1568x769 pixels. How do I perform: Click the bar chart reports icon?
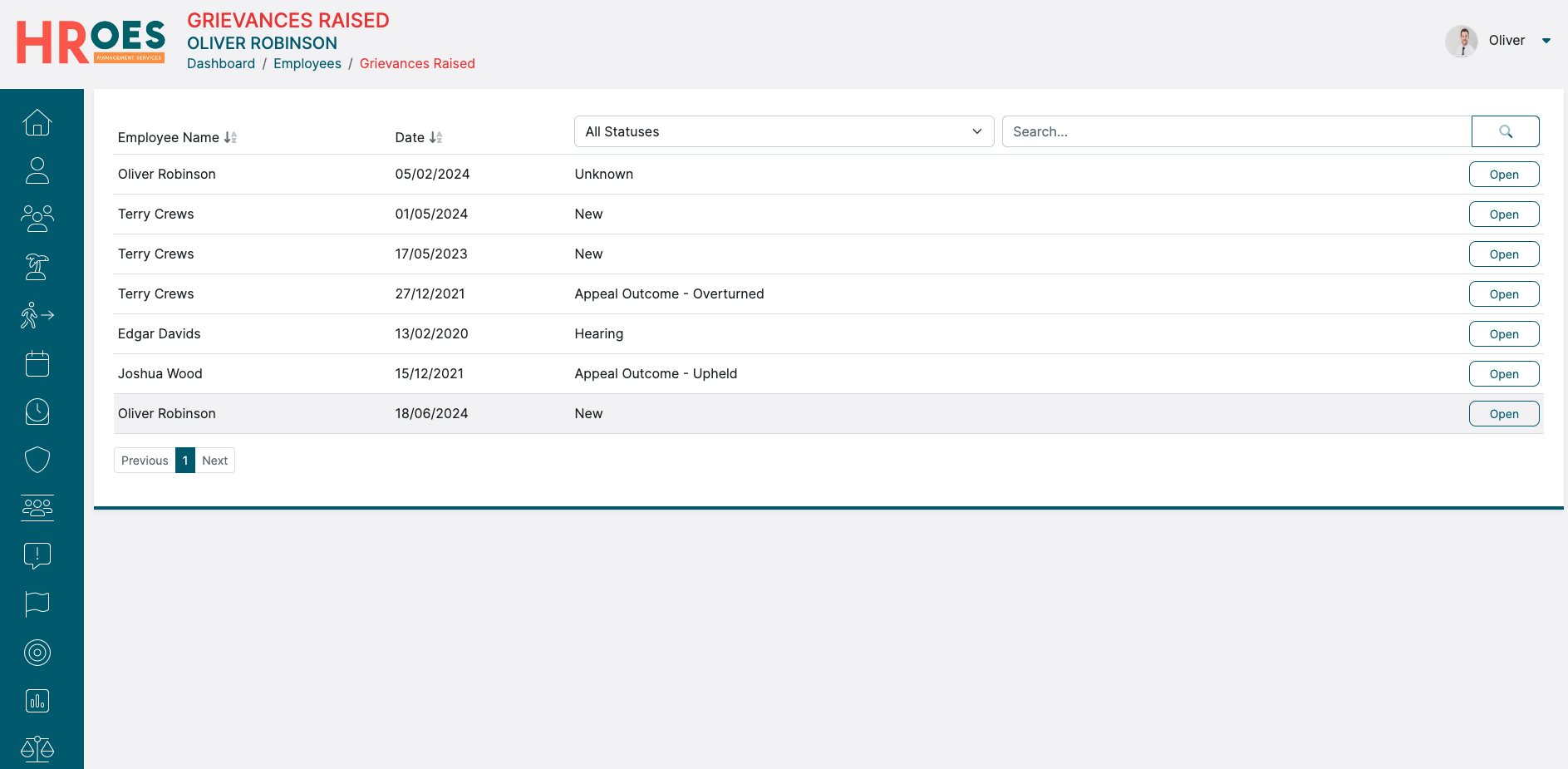[37, 701]
